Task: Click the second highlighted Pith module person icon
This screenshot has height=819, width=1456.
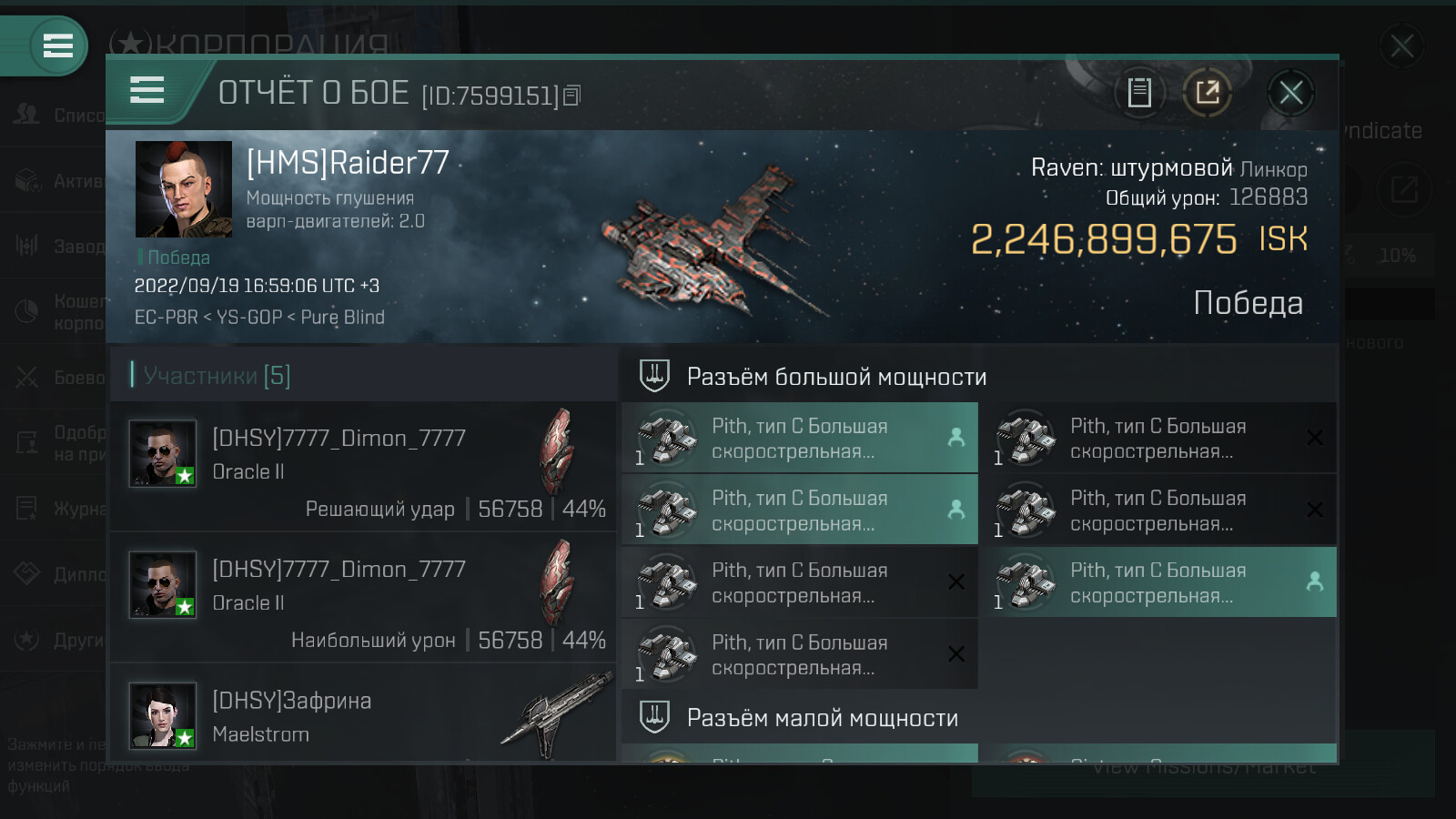Action: 956,510
